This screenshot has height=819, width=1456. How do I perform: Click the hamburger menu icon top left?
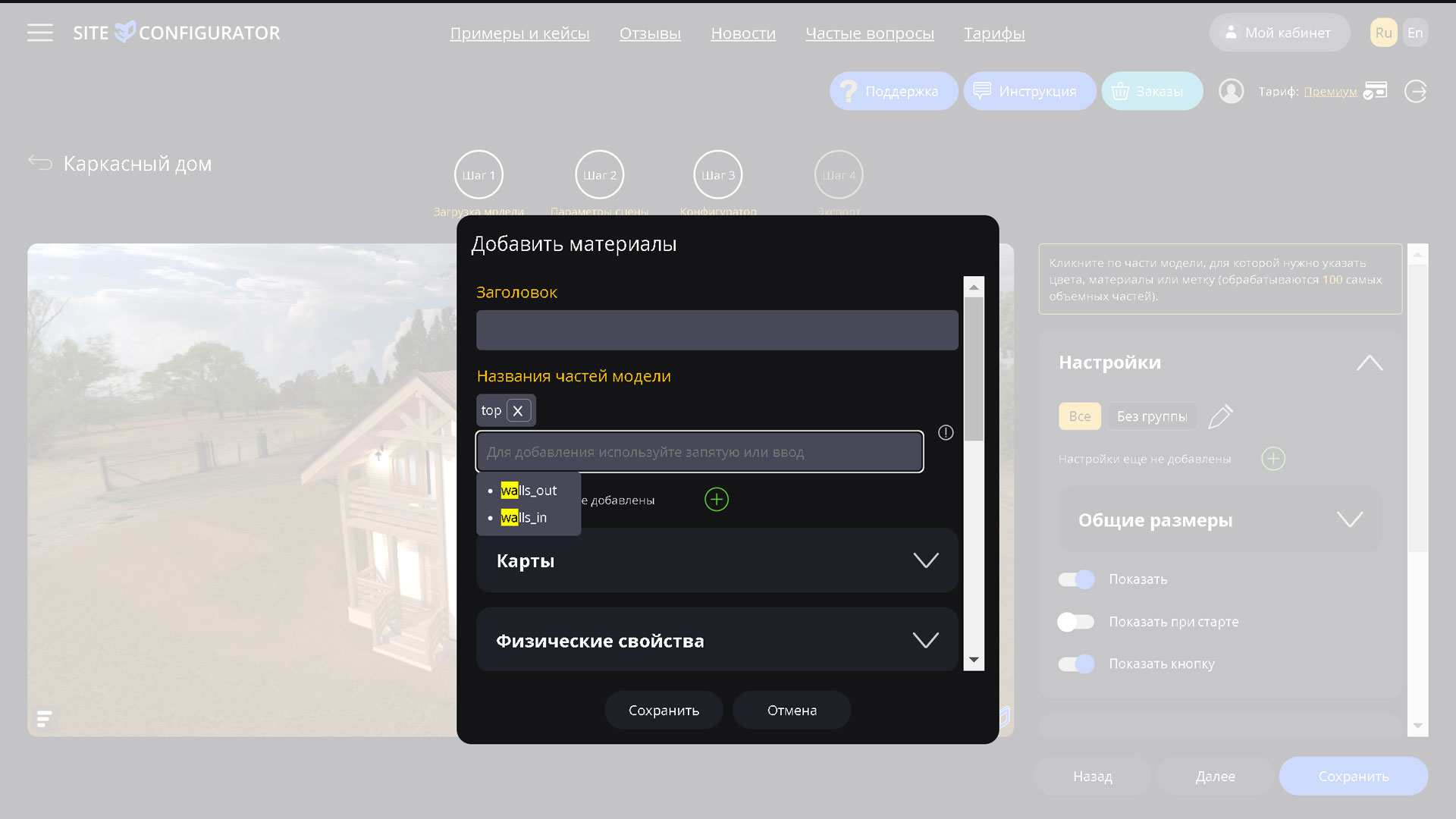pos(40,33)
